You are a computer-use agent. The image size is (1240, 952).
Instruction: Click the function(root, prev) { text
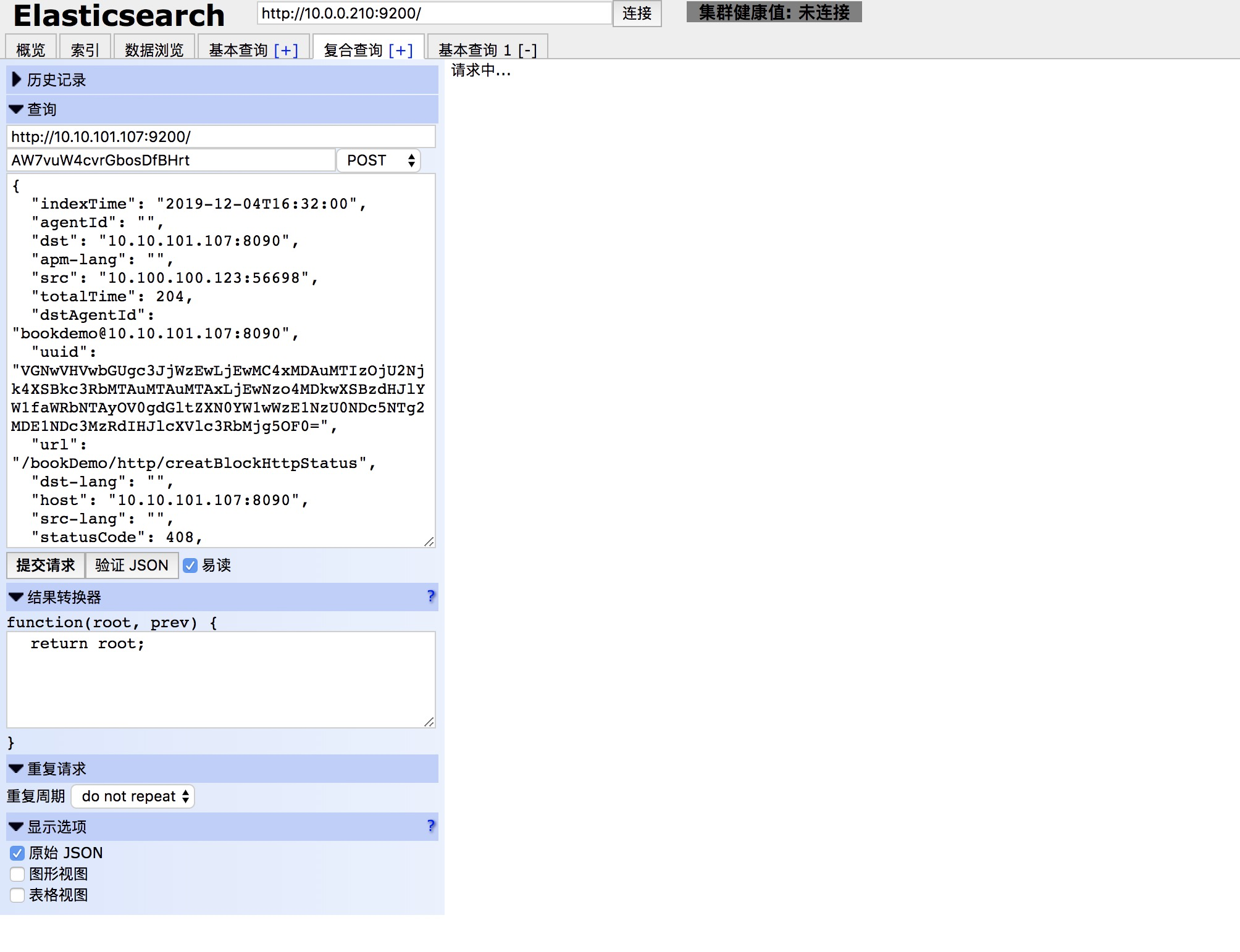[112, 622]
